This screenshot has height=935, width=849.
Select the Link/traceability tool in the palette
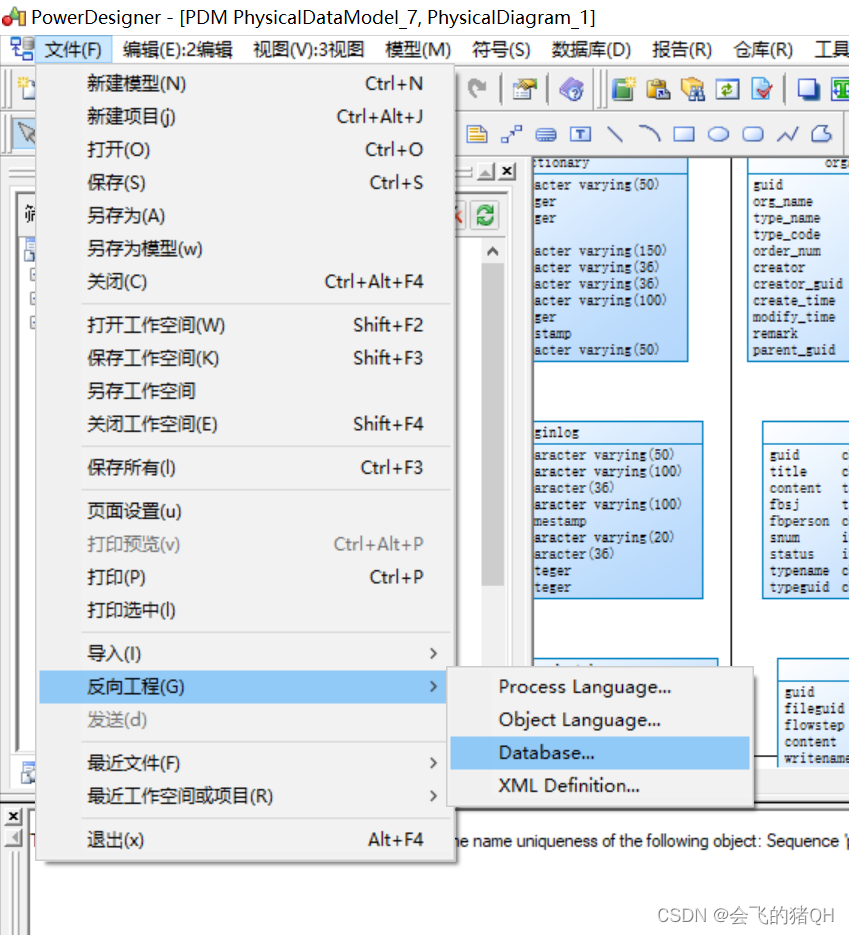tap(511, 134)
